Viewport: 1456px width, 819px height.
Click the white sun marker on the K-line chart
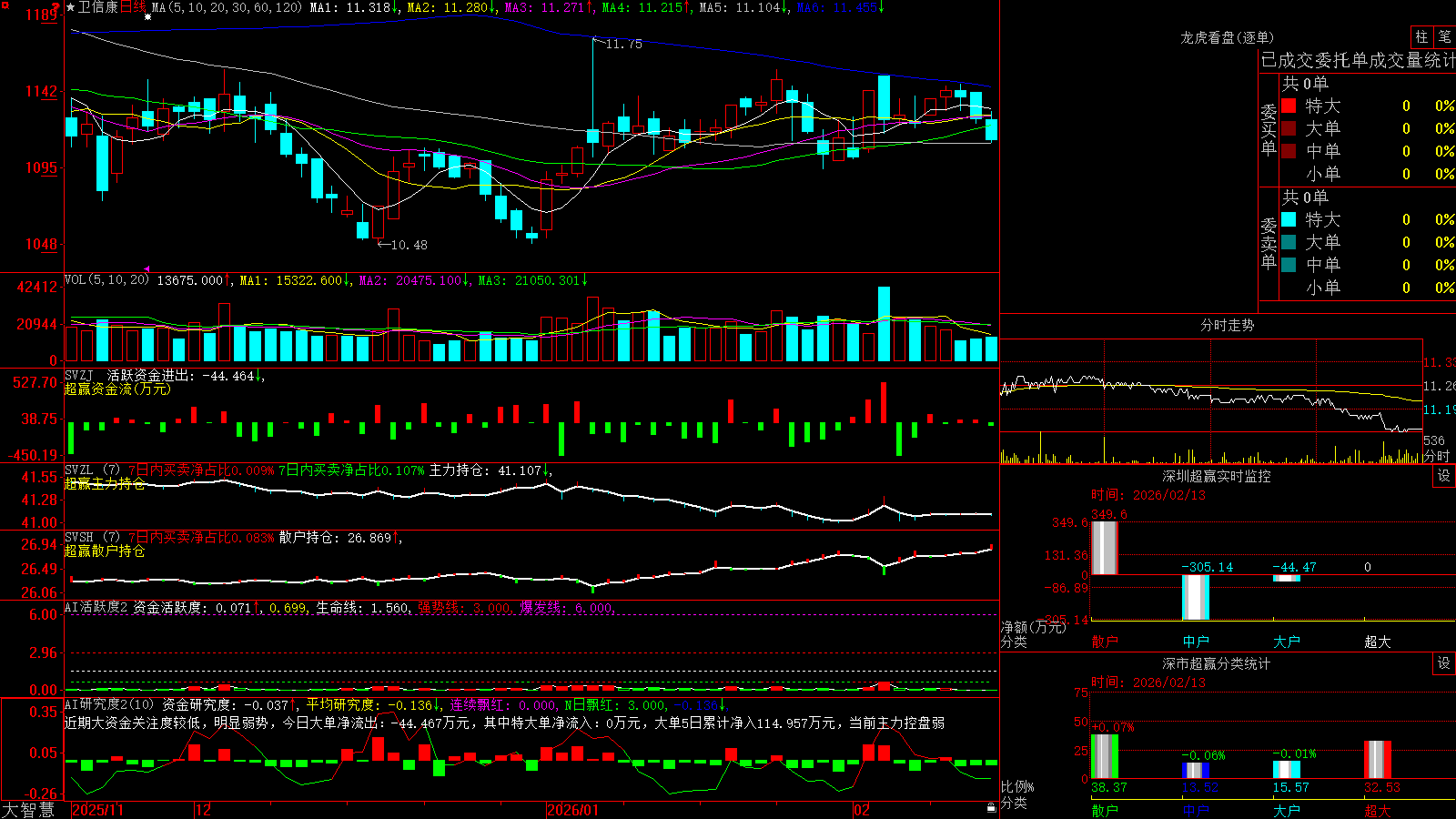(147, 16)
